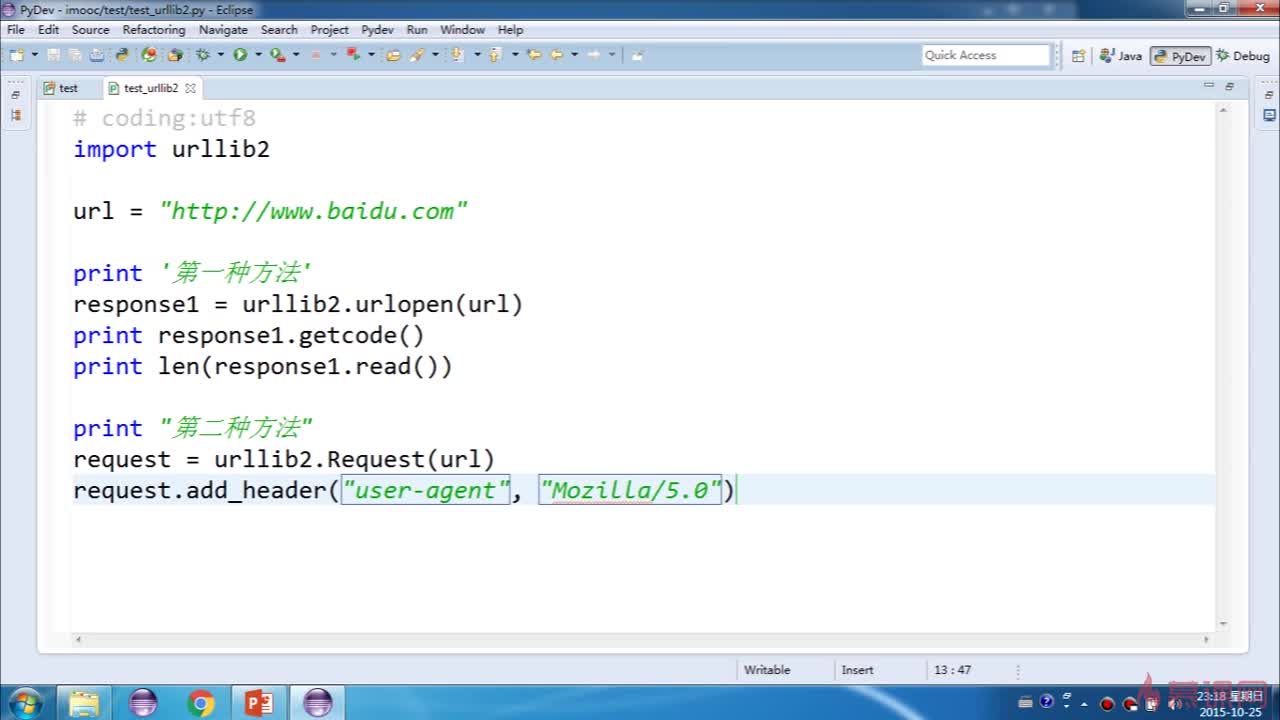Open Google Chrome from taskbar
This screenshot has width=1280, height=720.
click(201, 703)
